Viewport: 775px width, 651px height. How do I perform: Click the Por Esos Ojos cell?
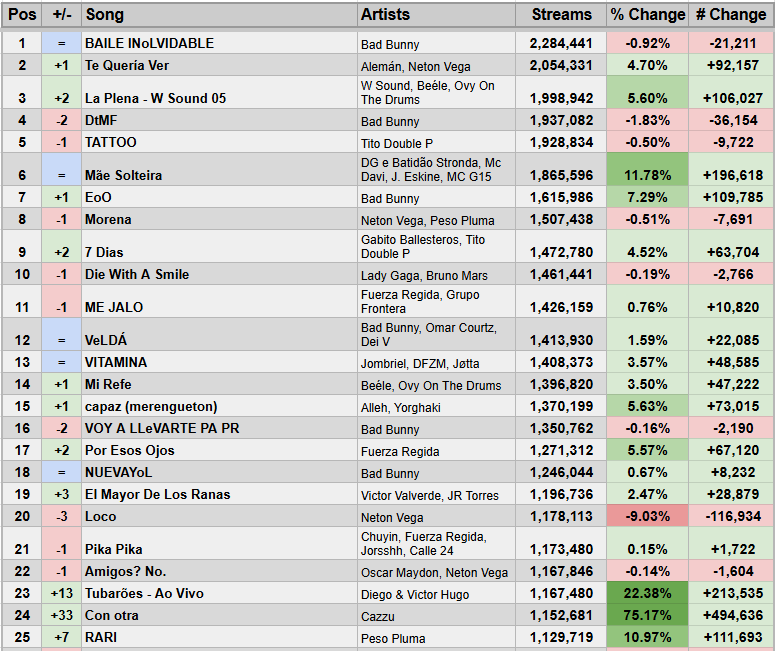pos(219,450)
